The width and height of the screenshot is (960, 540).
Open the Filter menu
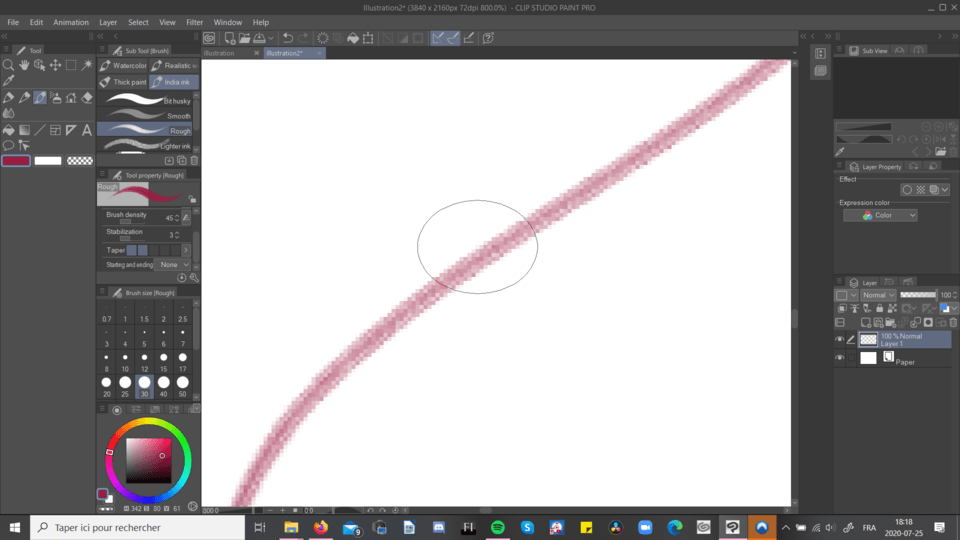[194, 22]
